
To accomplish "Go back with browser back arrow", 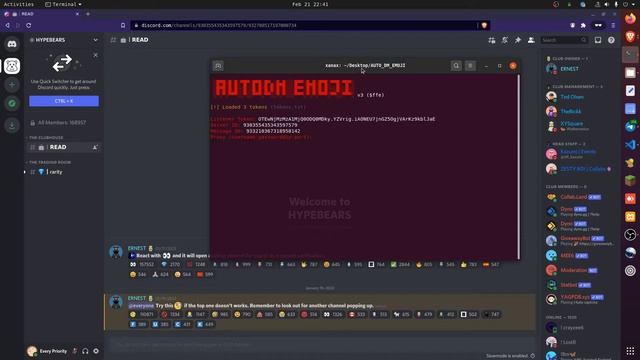I will (x=7, y=25).
